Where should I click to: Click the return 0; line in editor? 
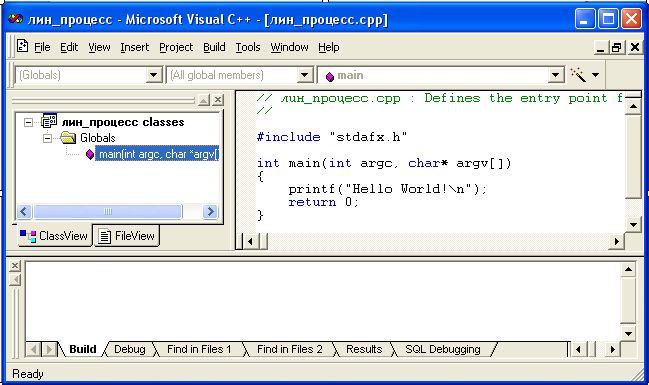tap(323, 202)
